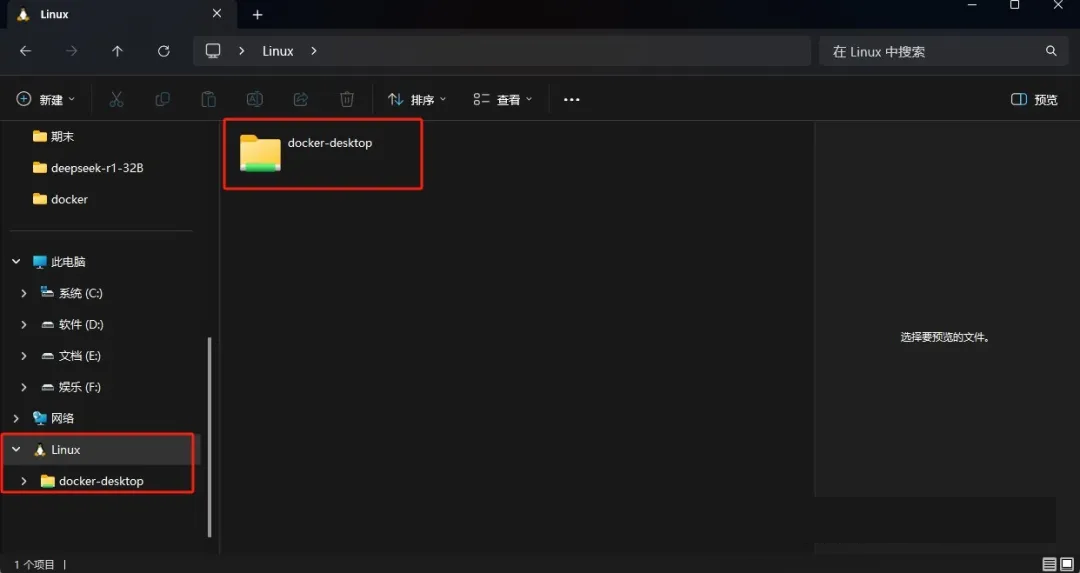
Task: Collapse the Linux tree node
Action: click(x=16, y=450)
